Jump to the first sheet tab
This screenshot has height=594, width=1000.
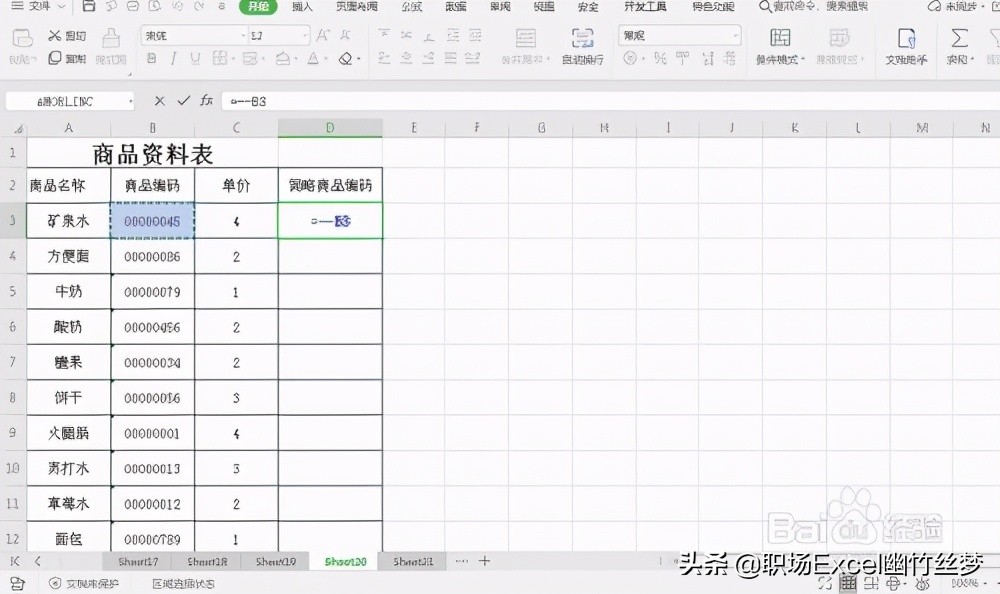click(15, 561)
